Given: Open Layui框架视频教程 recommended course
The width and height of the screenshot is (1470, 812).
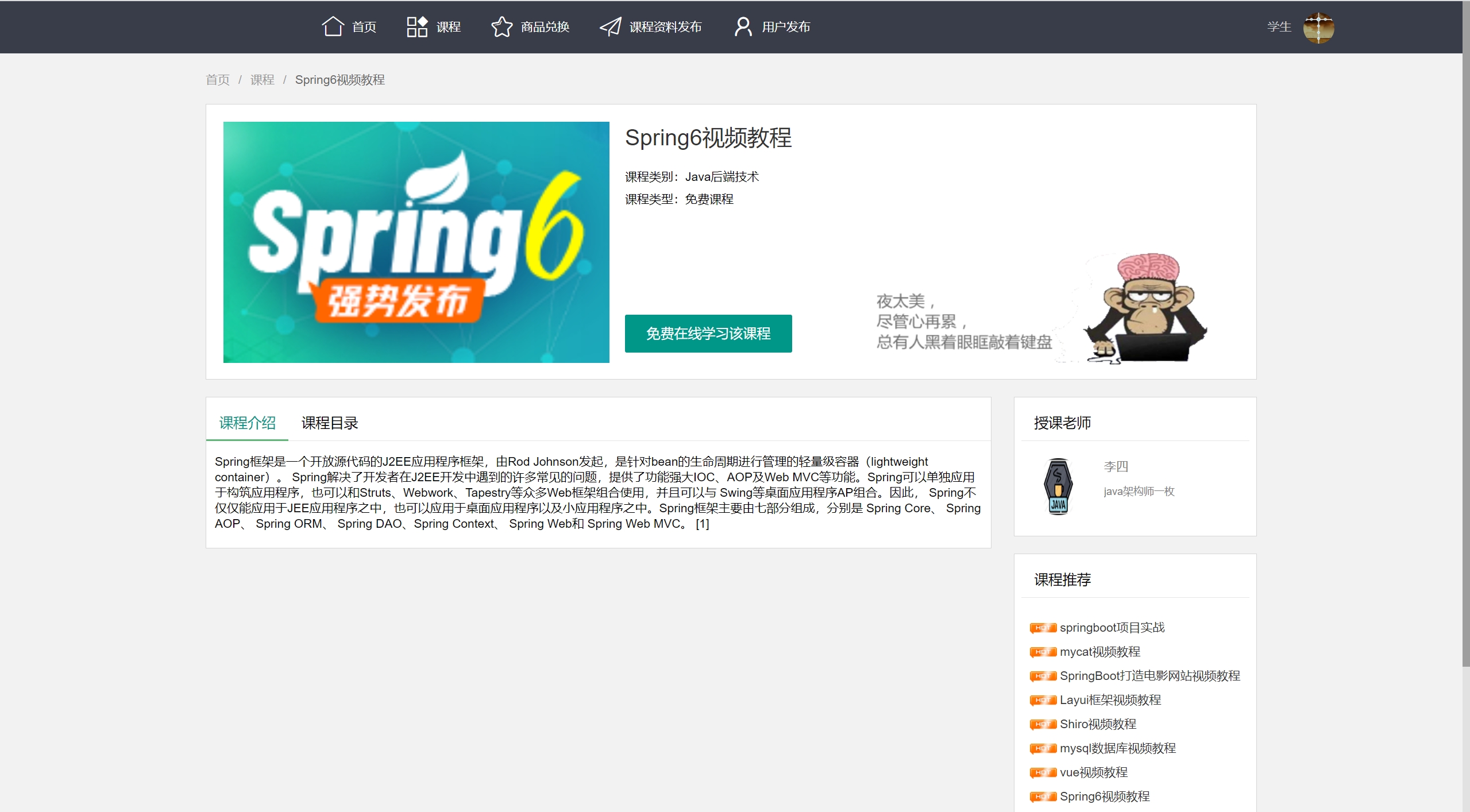Looking at the screenshot, I should (1110, 700).
